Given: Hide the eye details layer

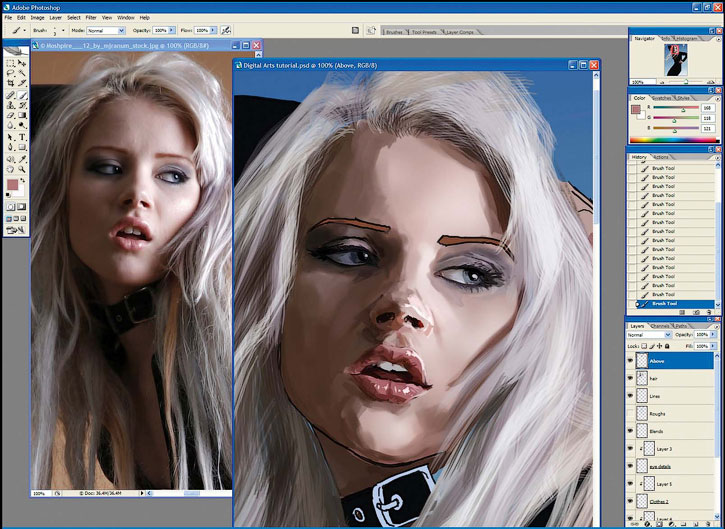Looking at the screenshot, I should coord(631,466).
